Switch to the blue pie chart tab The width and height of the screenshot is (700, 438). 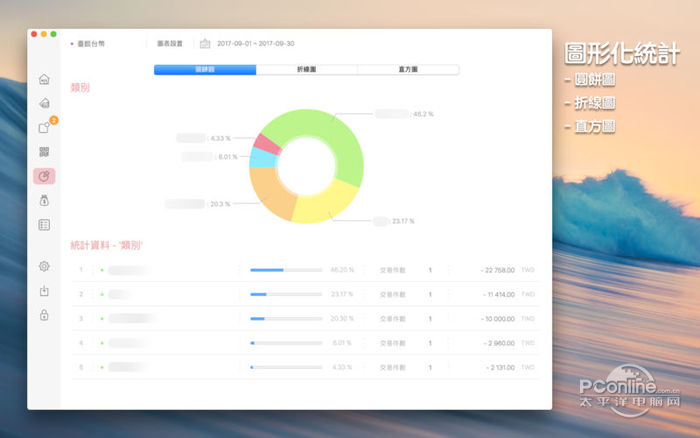205,69
